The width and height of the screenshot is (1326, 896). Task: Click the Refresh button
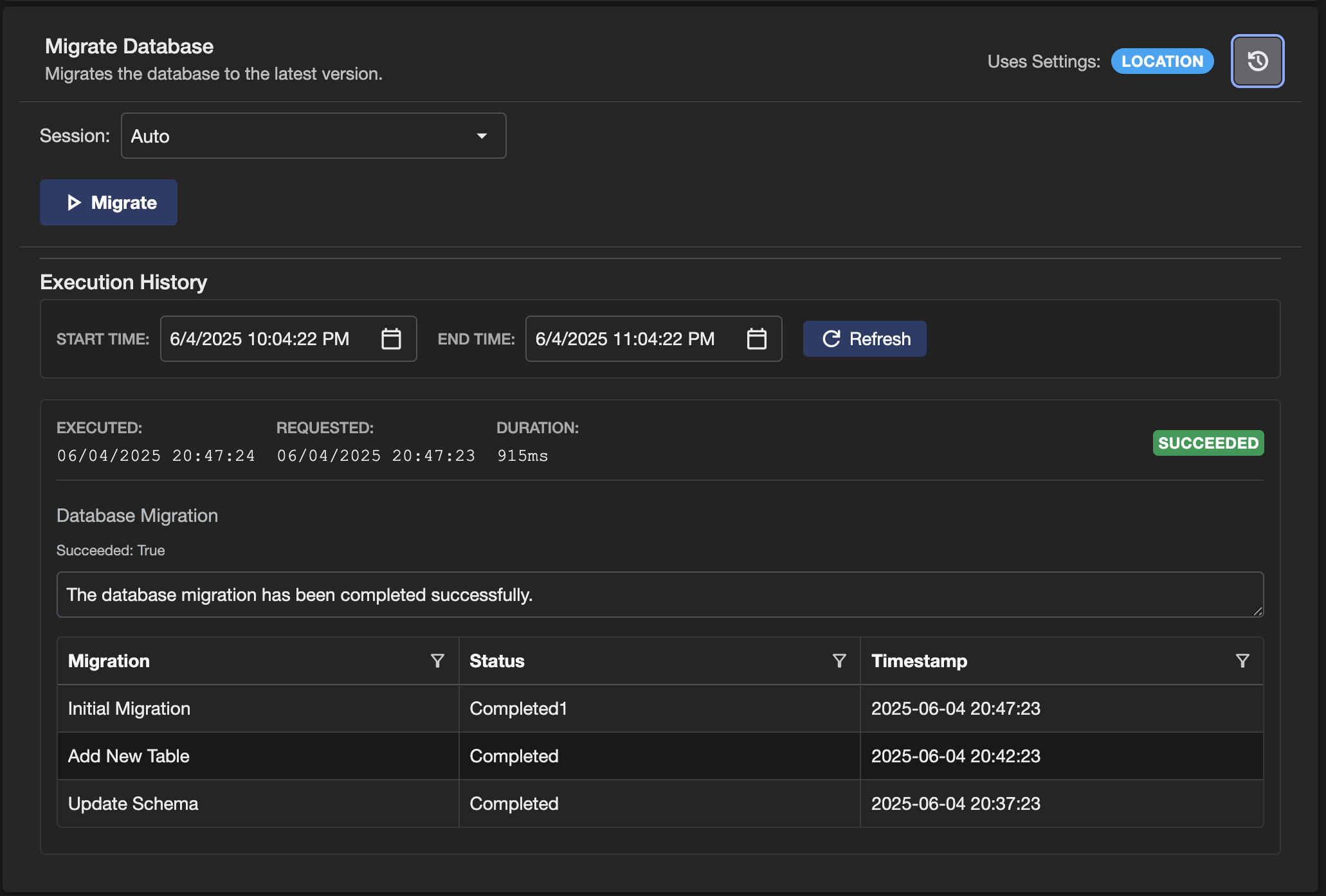[x=865, y=339]
